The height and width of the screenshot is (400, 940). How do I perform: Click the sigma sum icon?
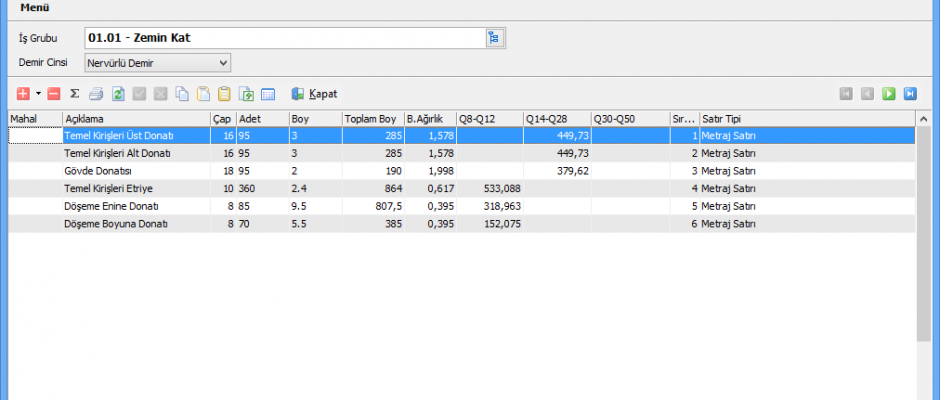[75, 94]
